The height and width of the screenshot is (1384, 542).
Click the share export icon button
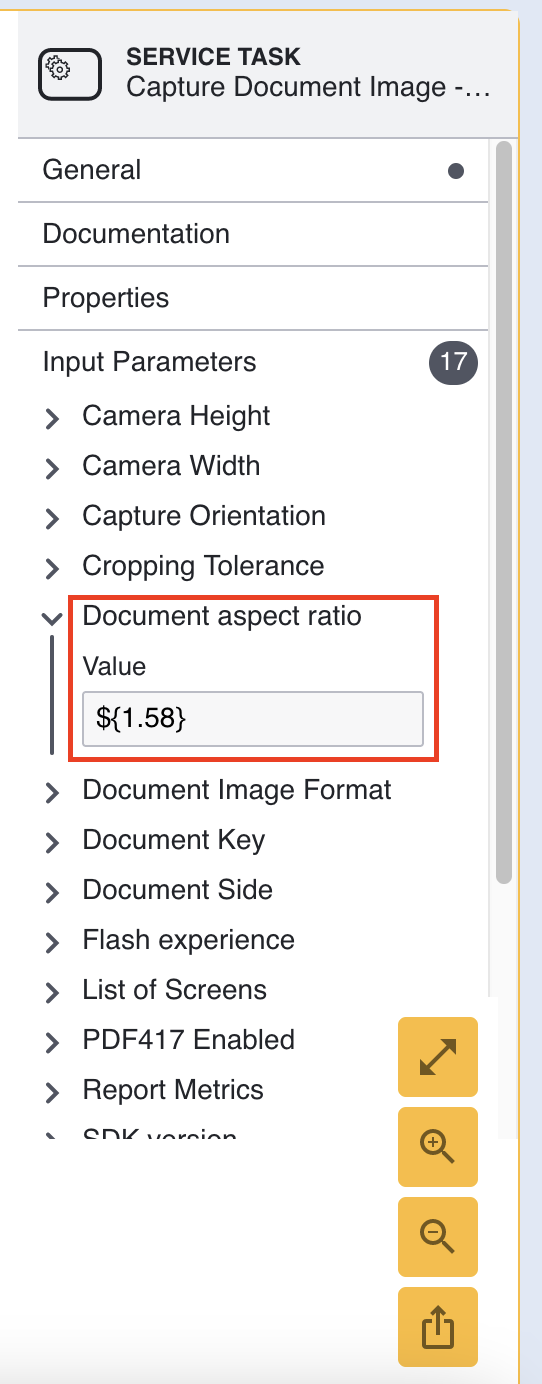click(438, 1326)
